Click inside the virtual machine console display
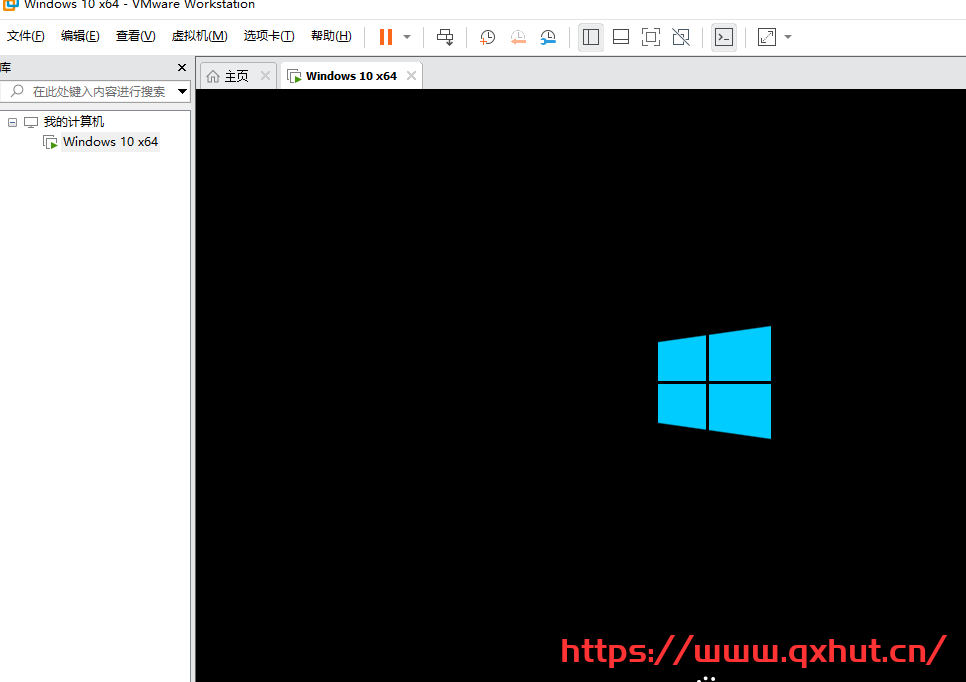 (581, 385)
